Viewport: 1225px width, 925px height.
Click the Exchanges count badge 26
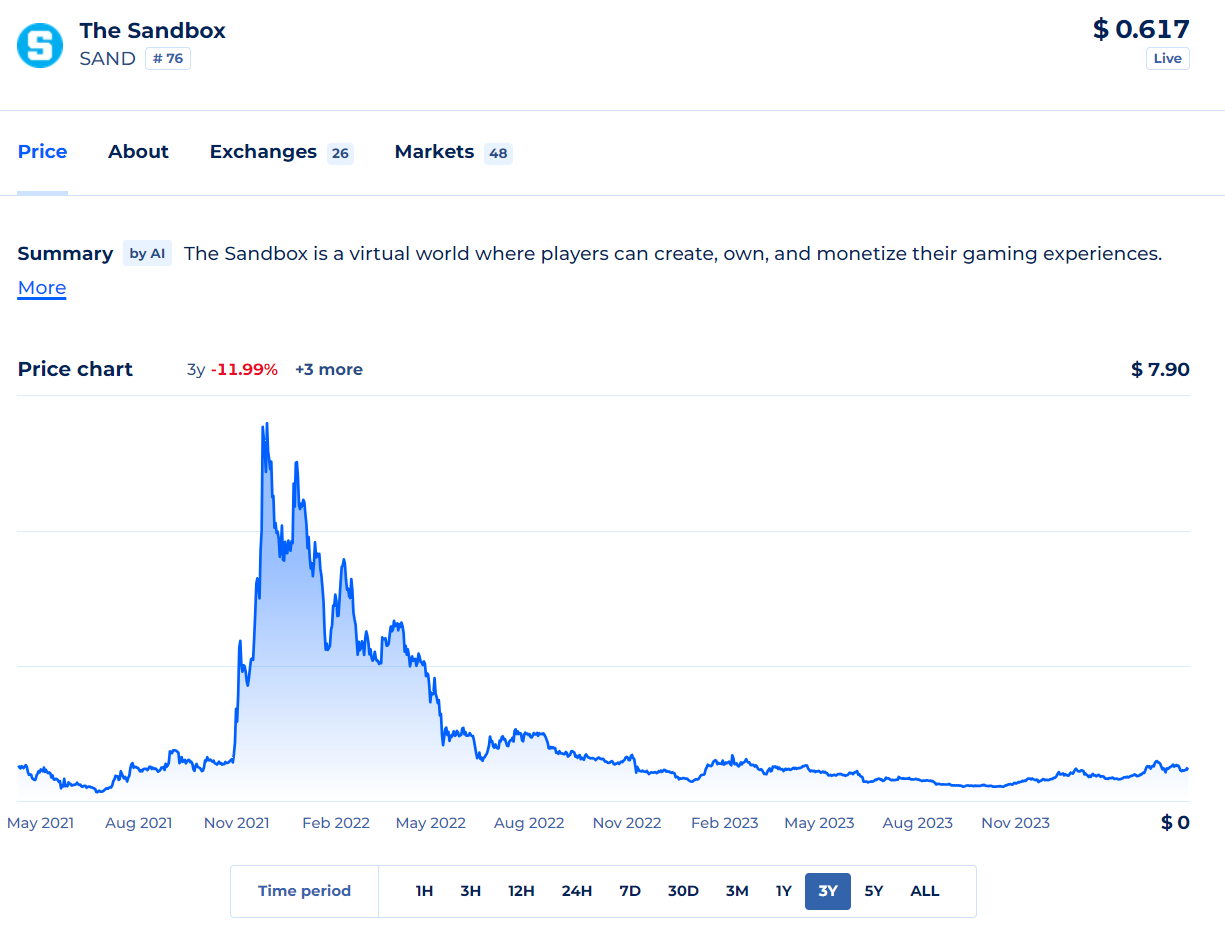(340, 153)
